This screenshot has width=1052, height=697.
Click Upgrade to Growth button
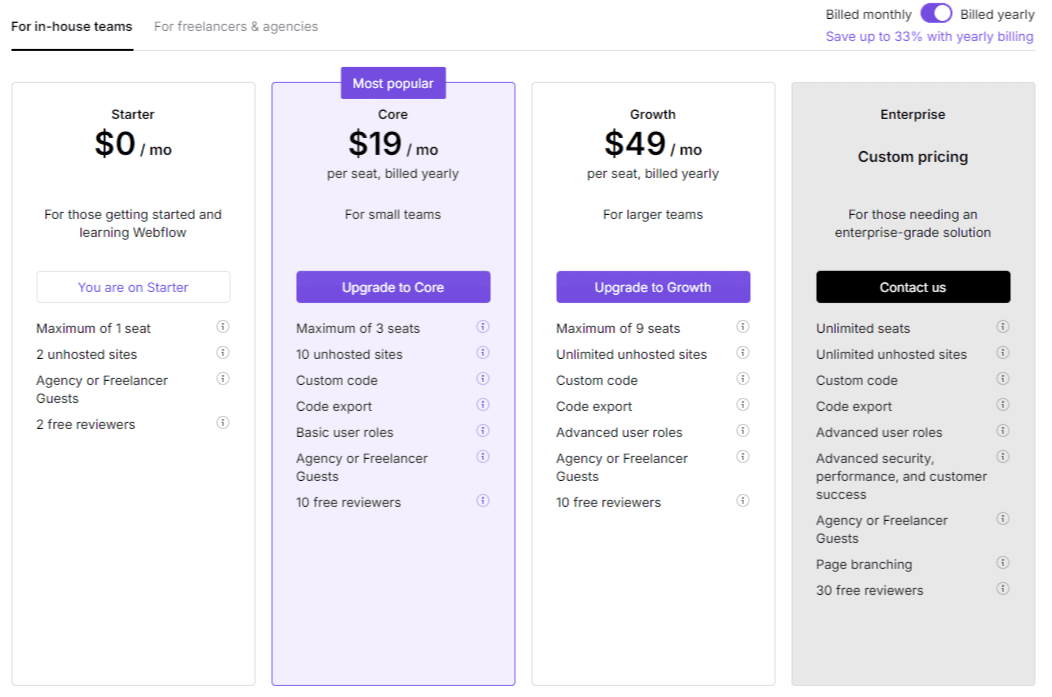pyautogui.click(x=653, y=287)
